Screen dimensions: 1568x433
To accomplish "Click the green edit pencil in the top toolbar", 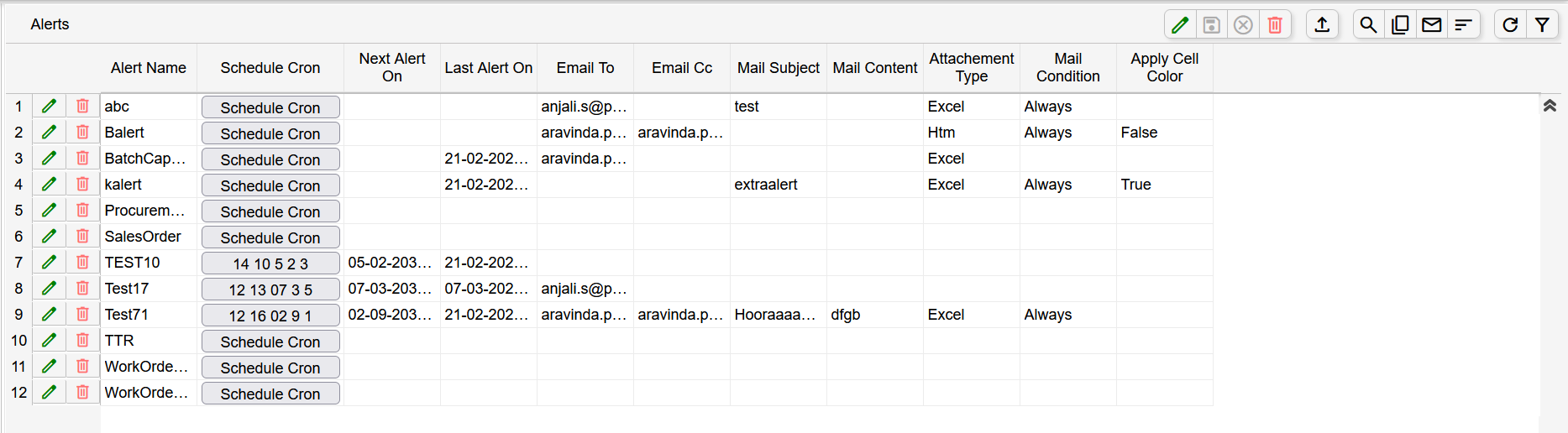I will point(1180,25).
